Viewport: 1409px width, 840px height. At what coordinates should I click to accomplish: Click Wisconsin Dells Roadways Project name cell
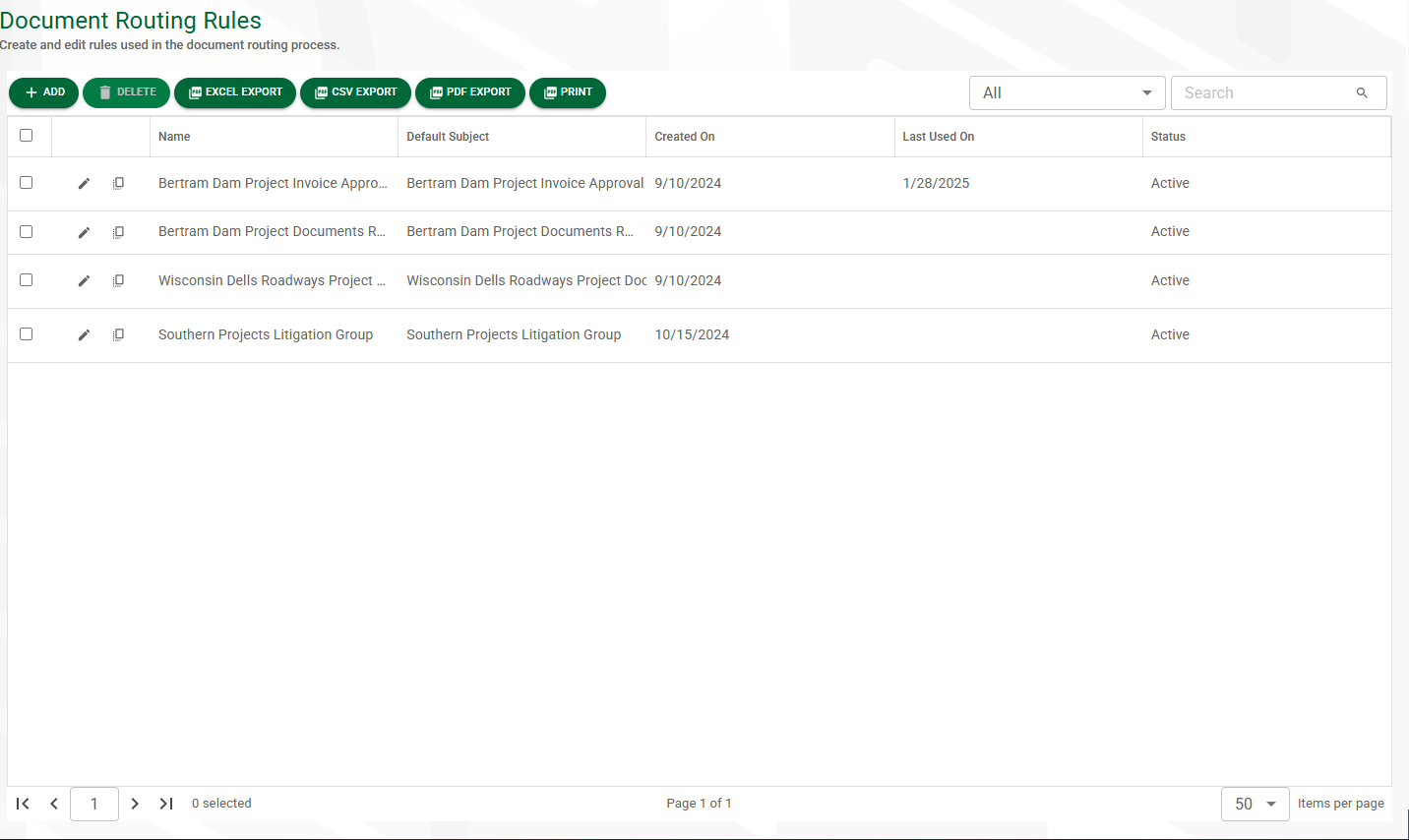coord(272,281)
